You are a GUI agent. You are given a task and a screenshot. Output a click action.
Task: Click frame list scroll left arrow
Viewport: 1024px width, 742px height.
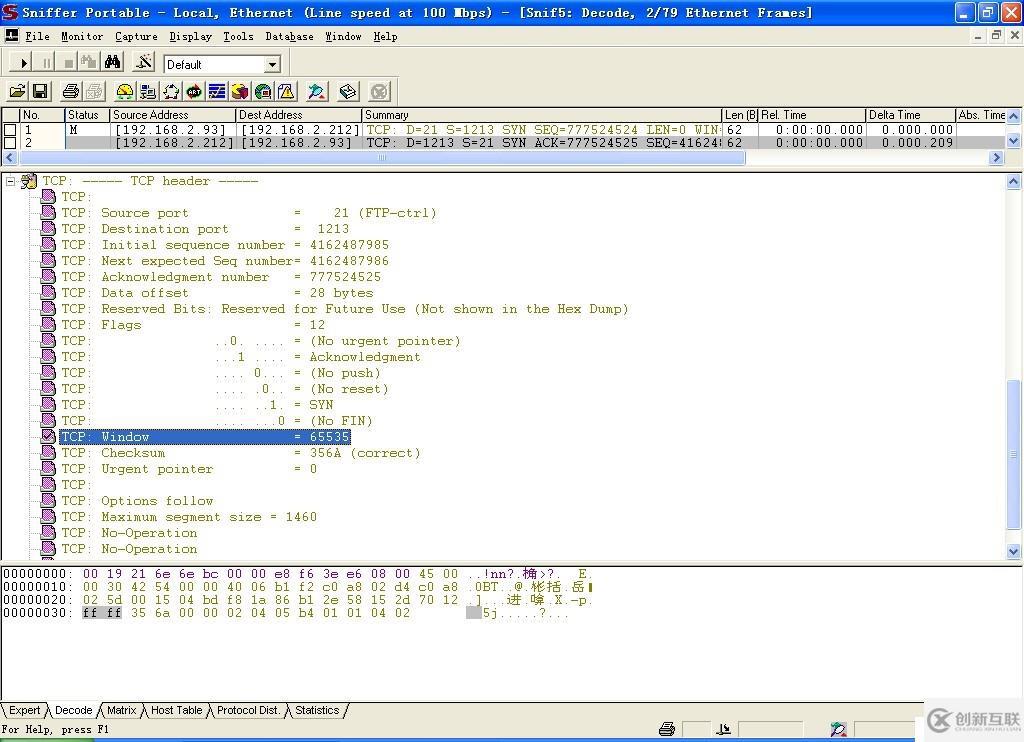[x=9, y=157]
